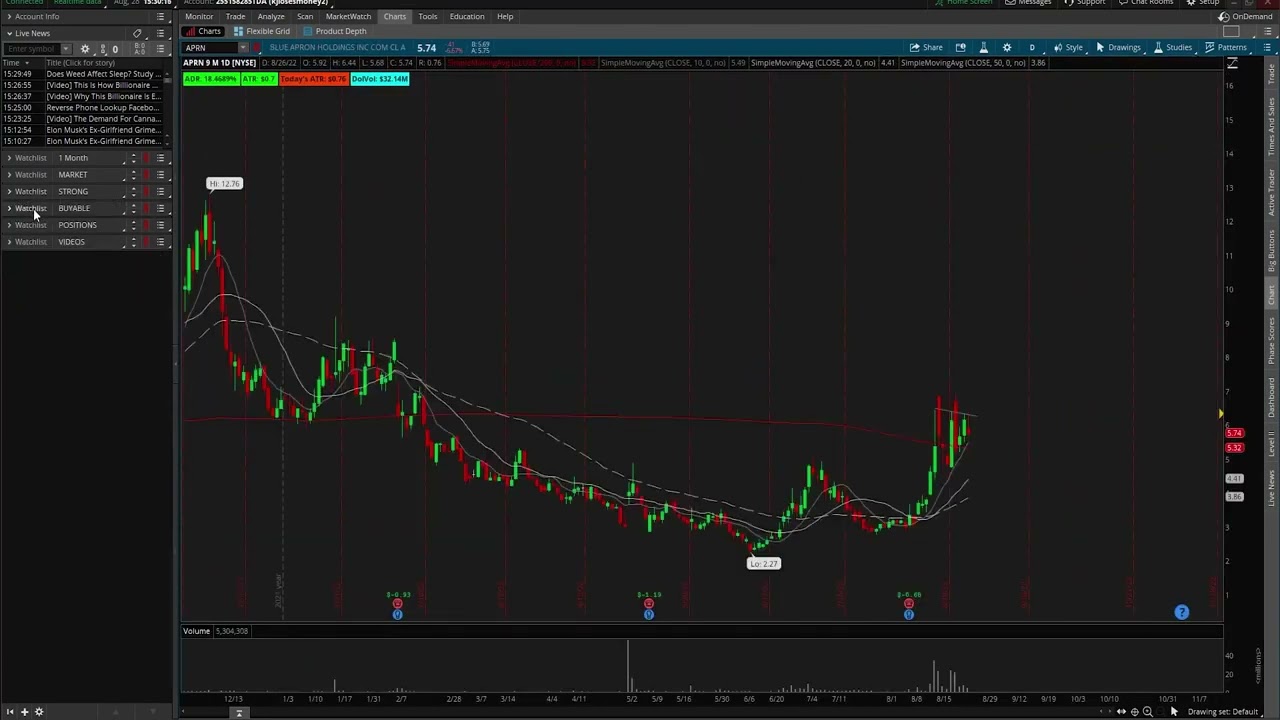The height and width of the screenshot is (720, 1280).
Task: Expand the MARKET watchlist
Action: tap(9, 175)
